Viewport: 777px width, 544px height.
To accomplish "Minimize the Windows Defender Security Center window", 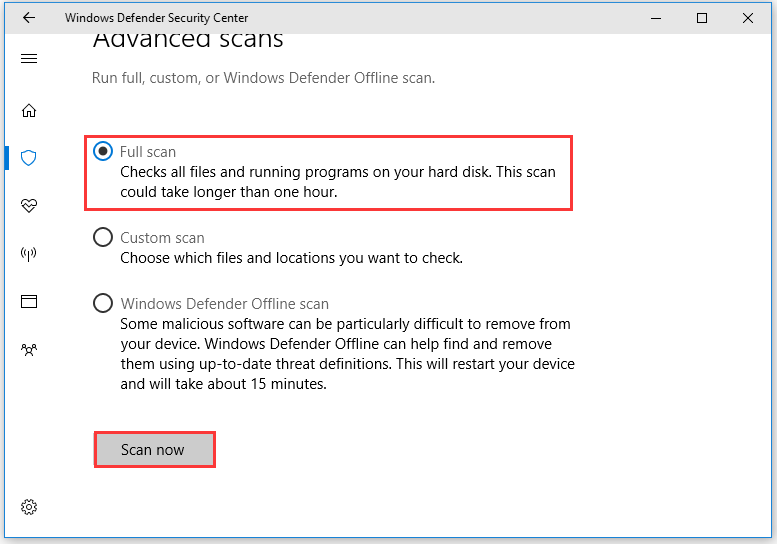I will 656,18.
